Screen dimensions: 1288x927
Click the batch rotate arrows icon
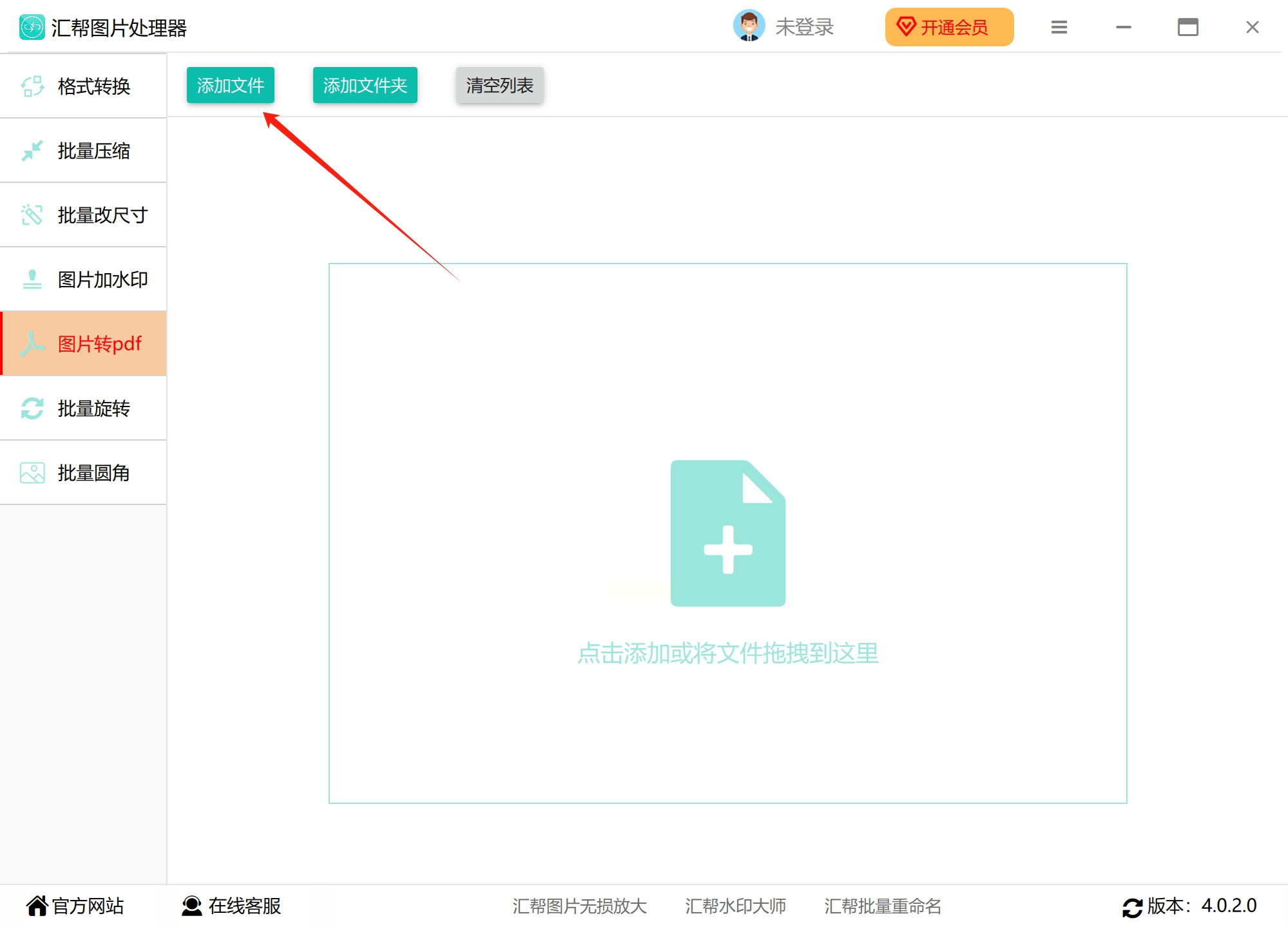tap(32, 408)
